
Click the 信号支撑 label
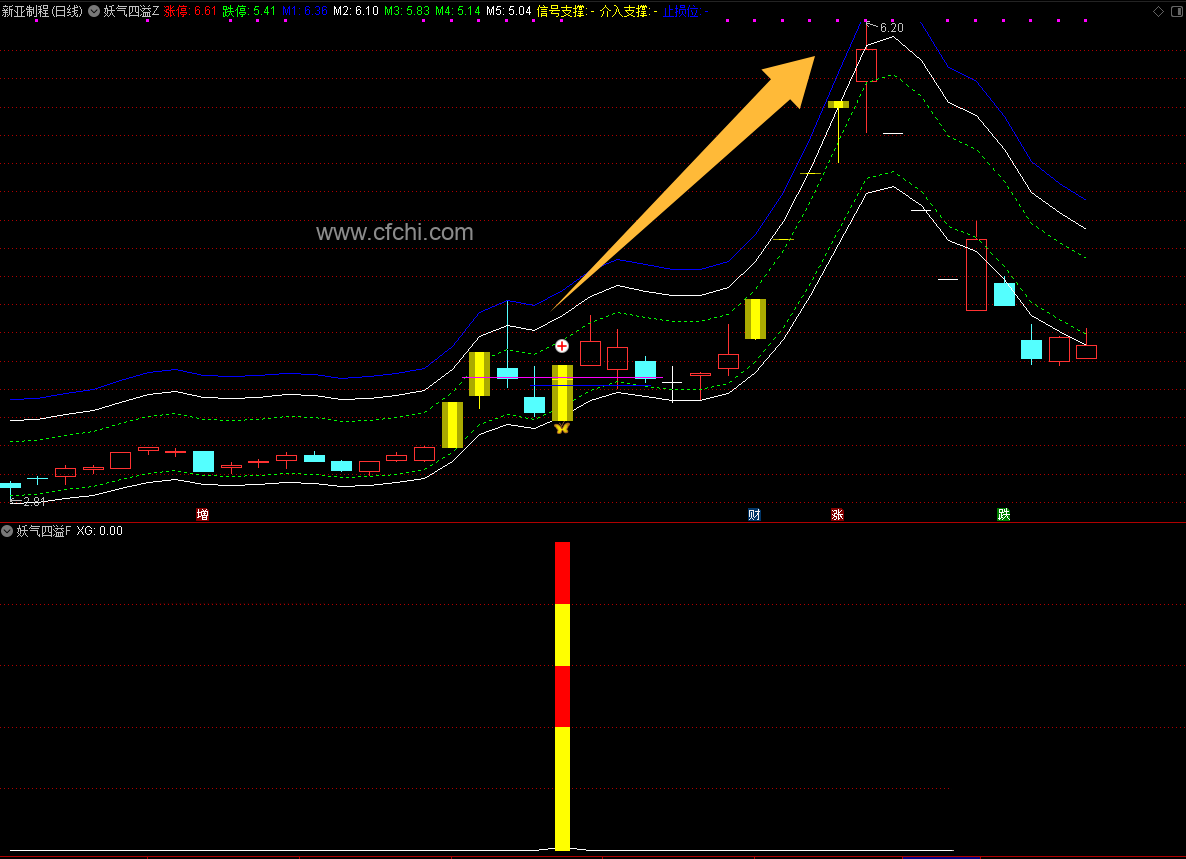561,11
